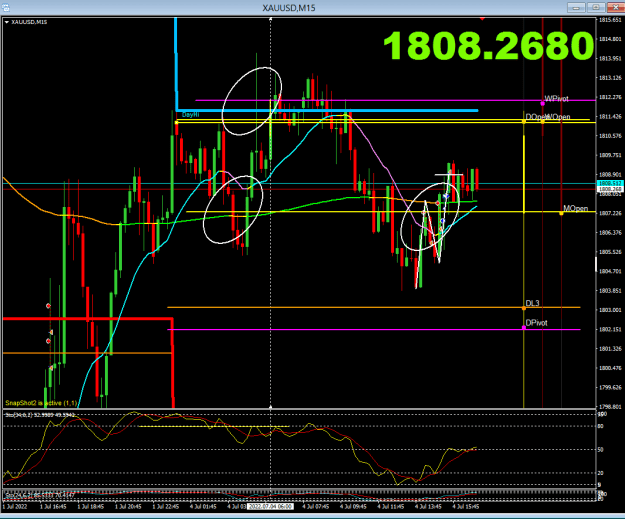625x519 pixels.
Task: Click the 1815.651 price scale value
Action: pyautogui.click(x=610, y=20)
